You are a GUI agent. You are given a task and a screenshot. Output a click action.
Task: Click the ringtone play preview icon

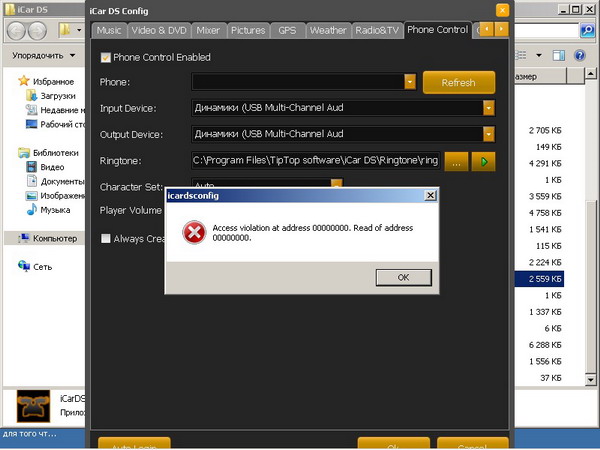click(484, 161)
